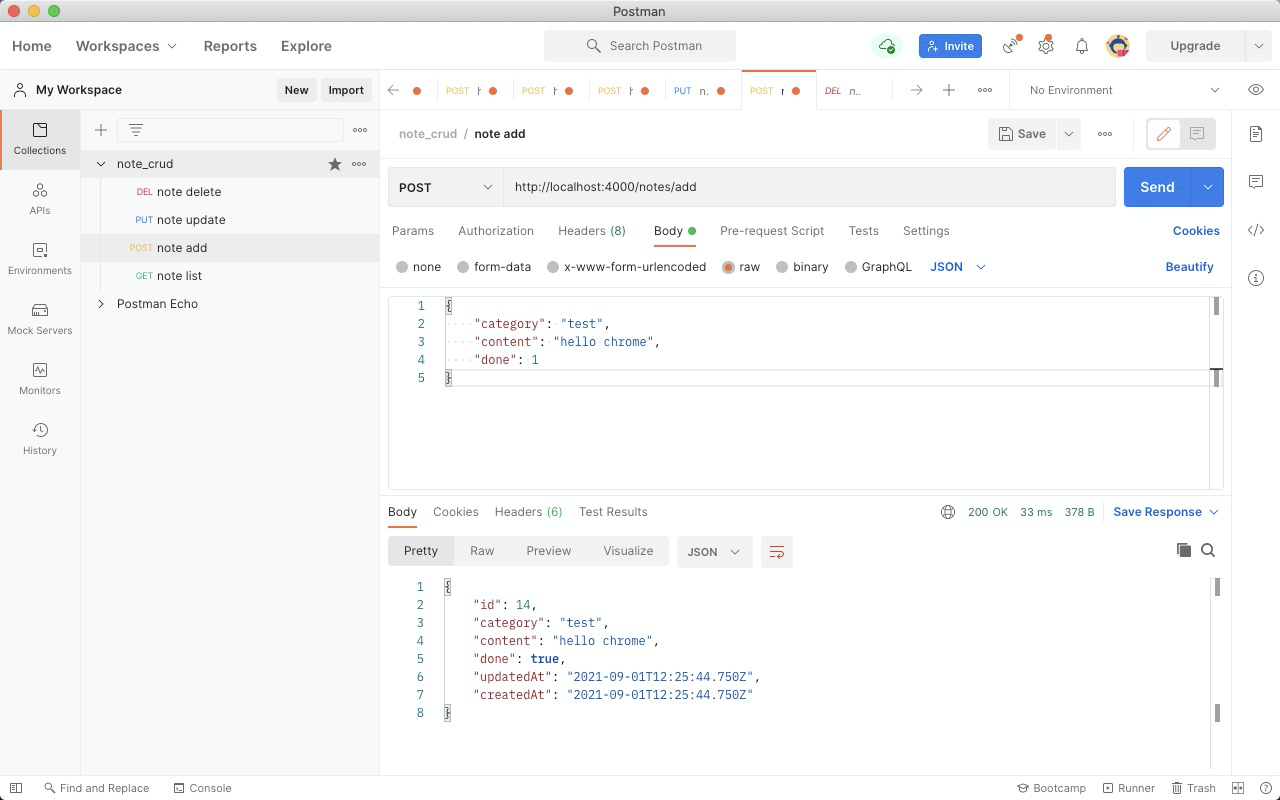Screen dimensions: 1280x800
Task: Click the blue Send button
Action: [x=1157, y=187]
